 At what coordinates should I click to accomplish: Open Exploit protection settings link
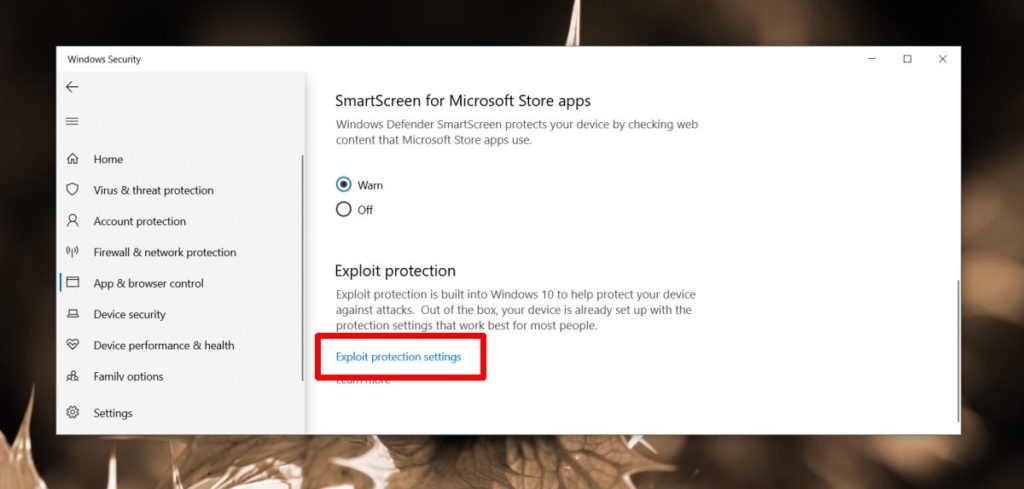tap(398, 357)
